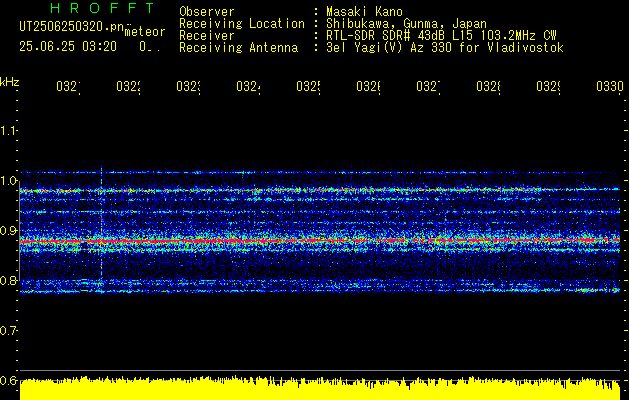The image size is (629, 400).
Task: Click the 0329 time marker
Action: (548, 87)
